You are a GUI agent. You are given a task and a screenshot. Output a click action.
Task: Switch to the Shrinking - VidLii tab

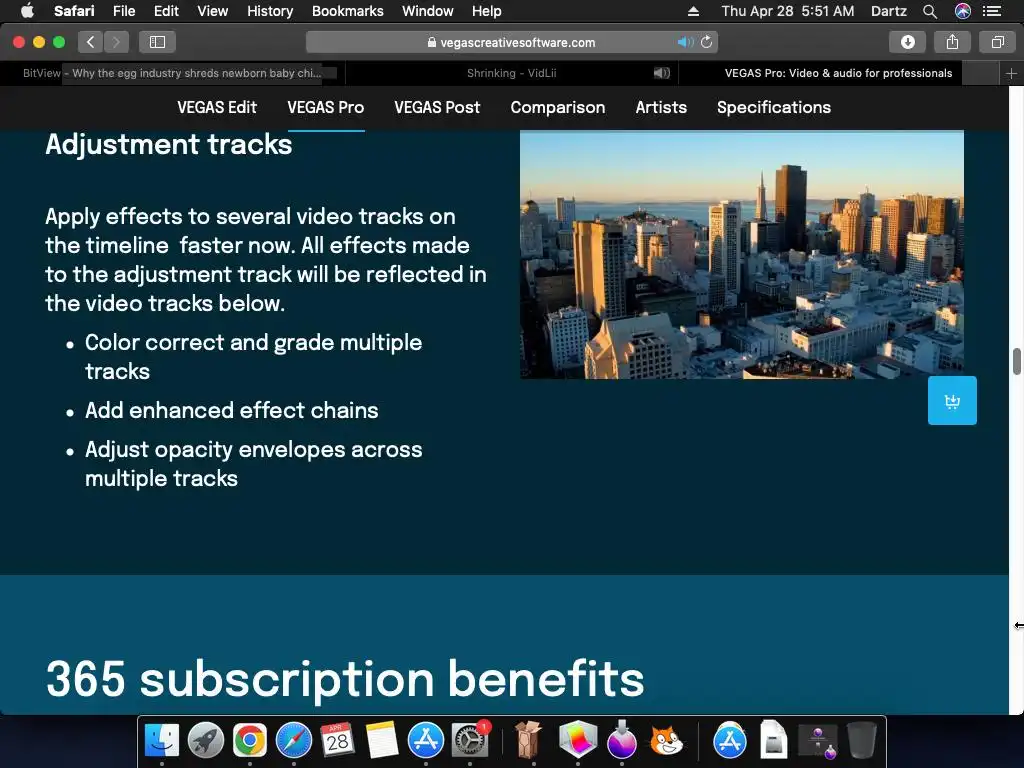click(511, 73)
